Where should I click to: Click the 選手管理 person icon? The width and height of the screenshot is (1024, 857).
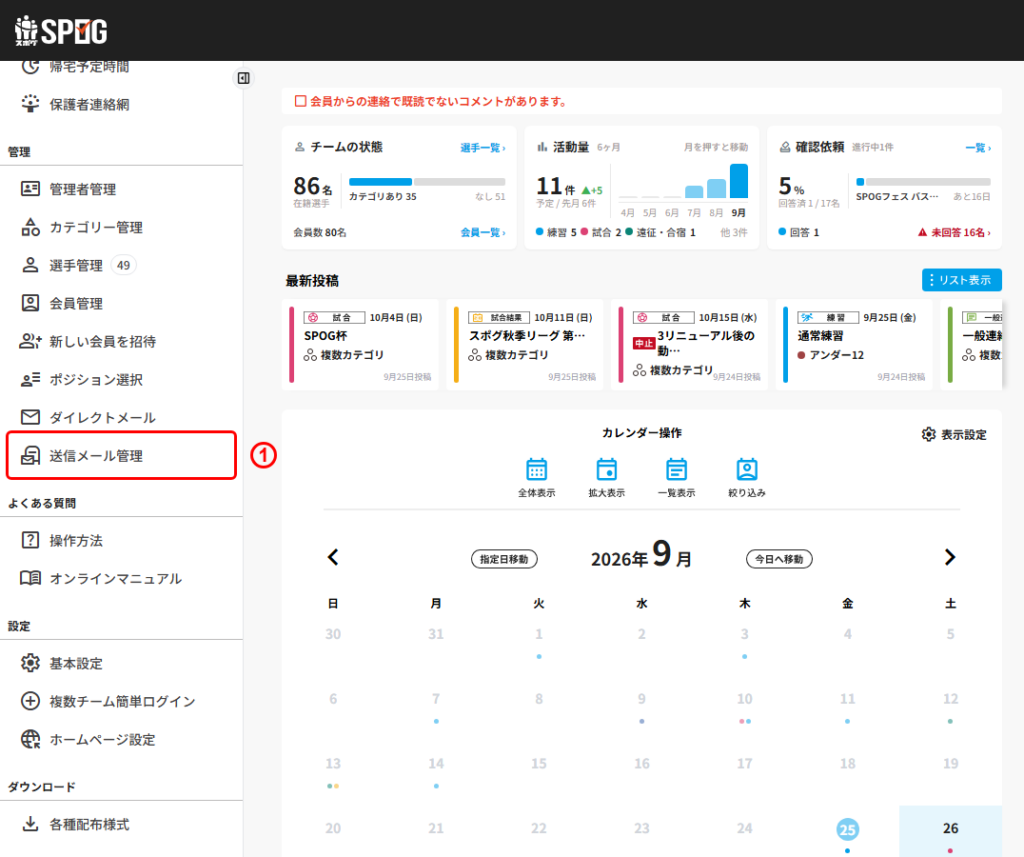(30, 265)
